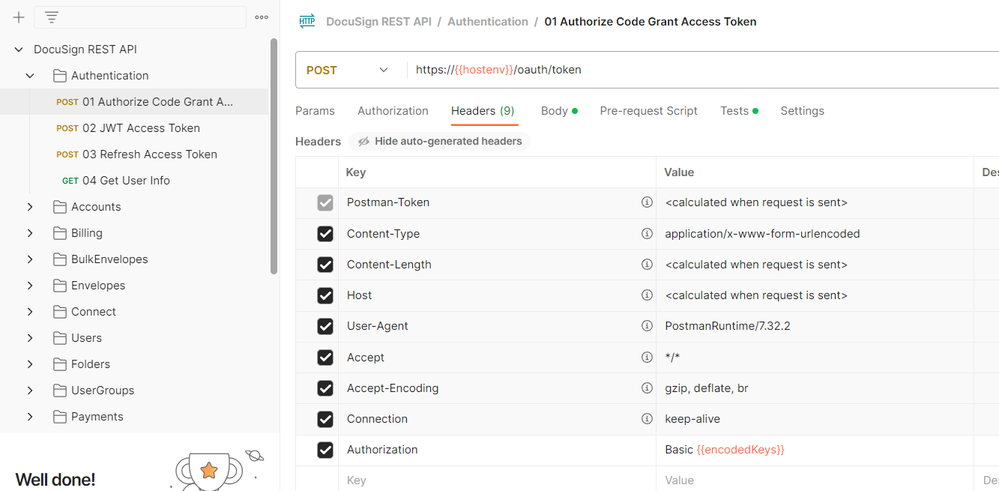The image size is (999, 491).
Task: Disable the Authorization header checkbox
Action: point(325,450)
